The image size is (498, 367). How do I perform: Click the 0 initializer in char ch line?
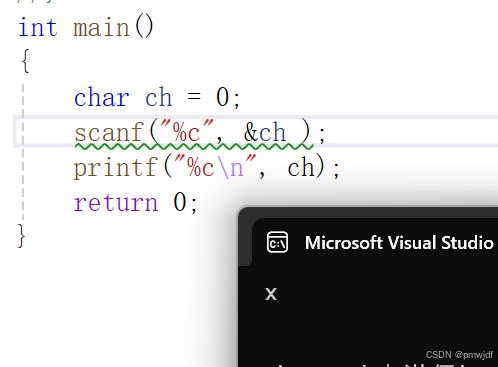(x=223, y=97)
